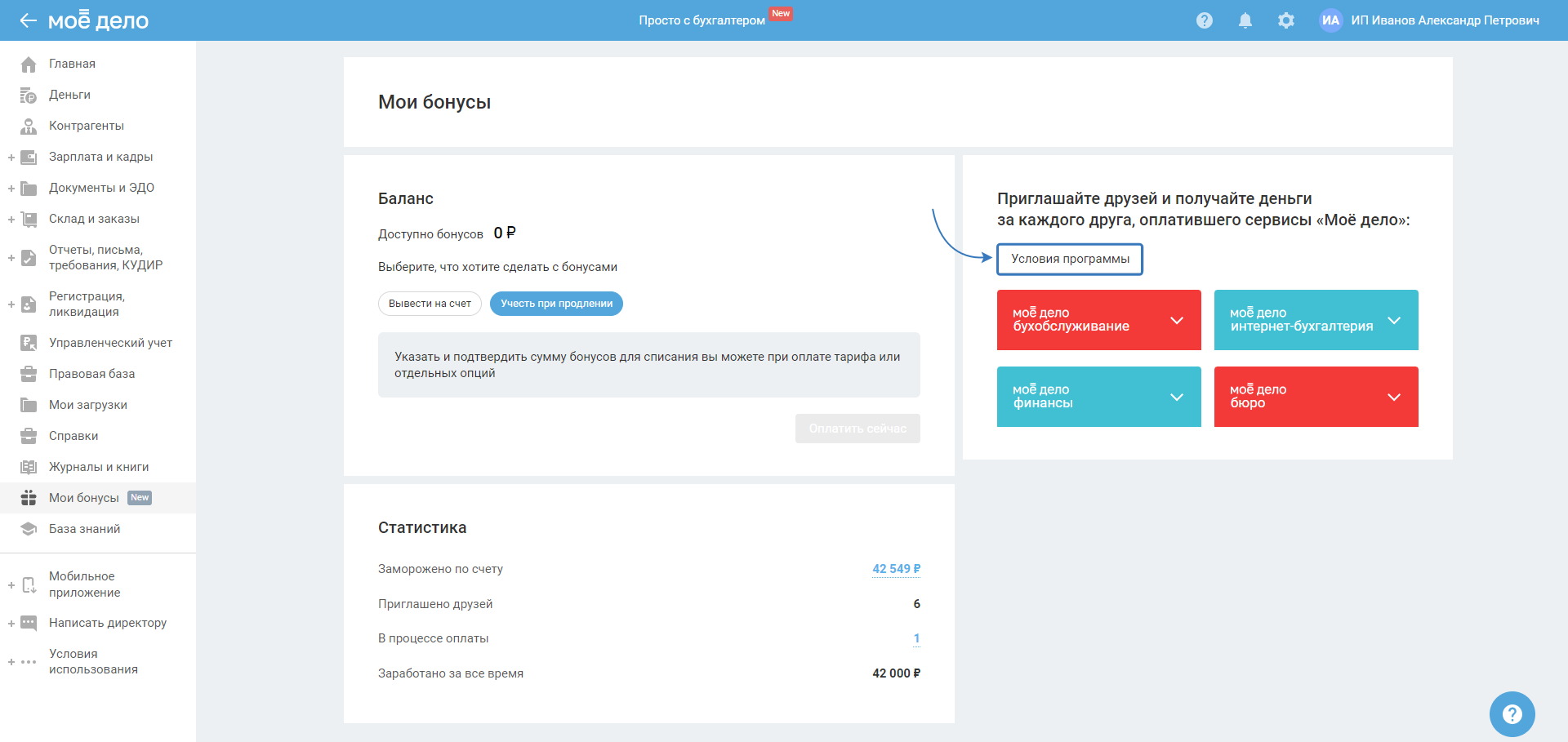Click the Мобильное приложение phone icon

click(29, 585)
